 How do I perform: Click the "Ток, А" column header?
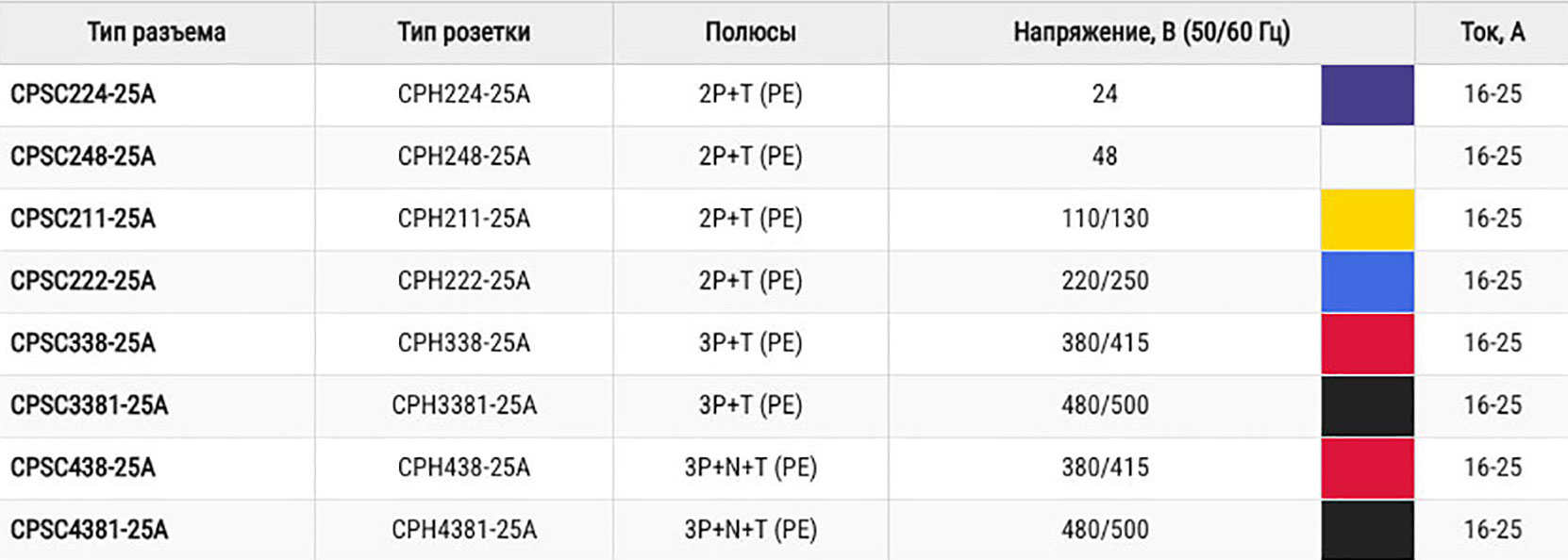(1492, 32)
